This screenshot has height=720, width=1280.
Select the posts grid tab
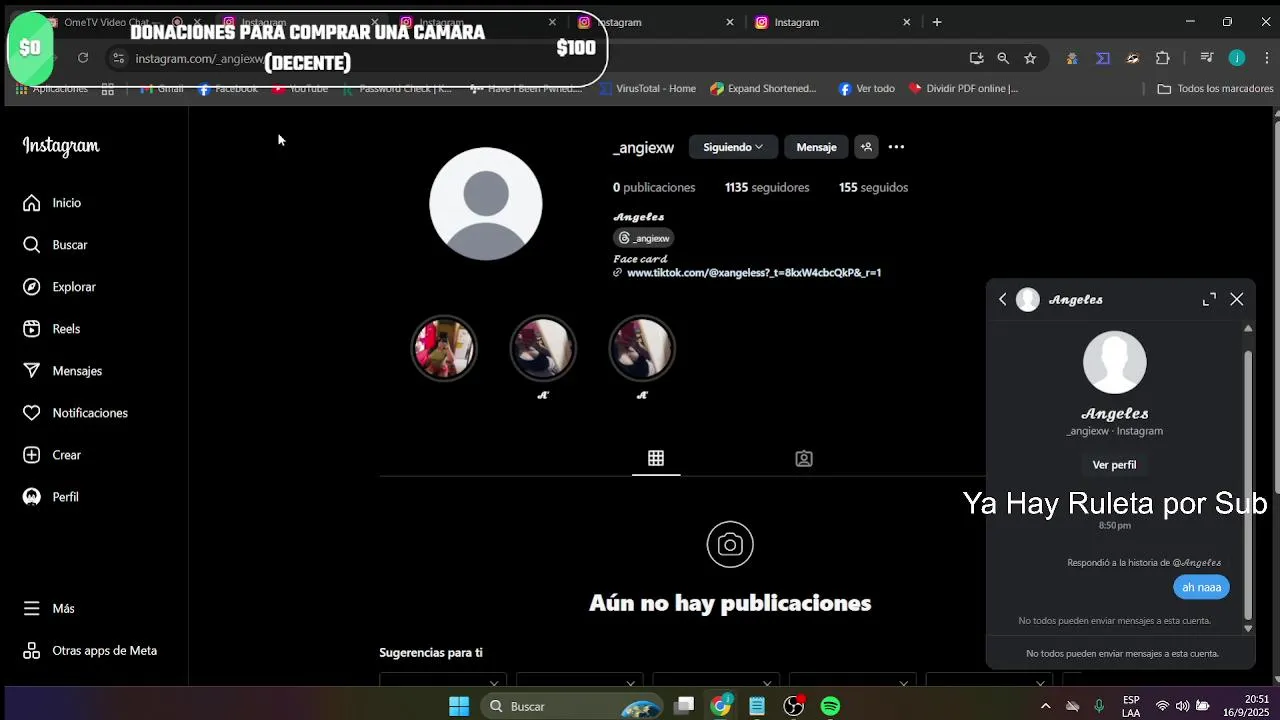tap(656, 458)
